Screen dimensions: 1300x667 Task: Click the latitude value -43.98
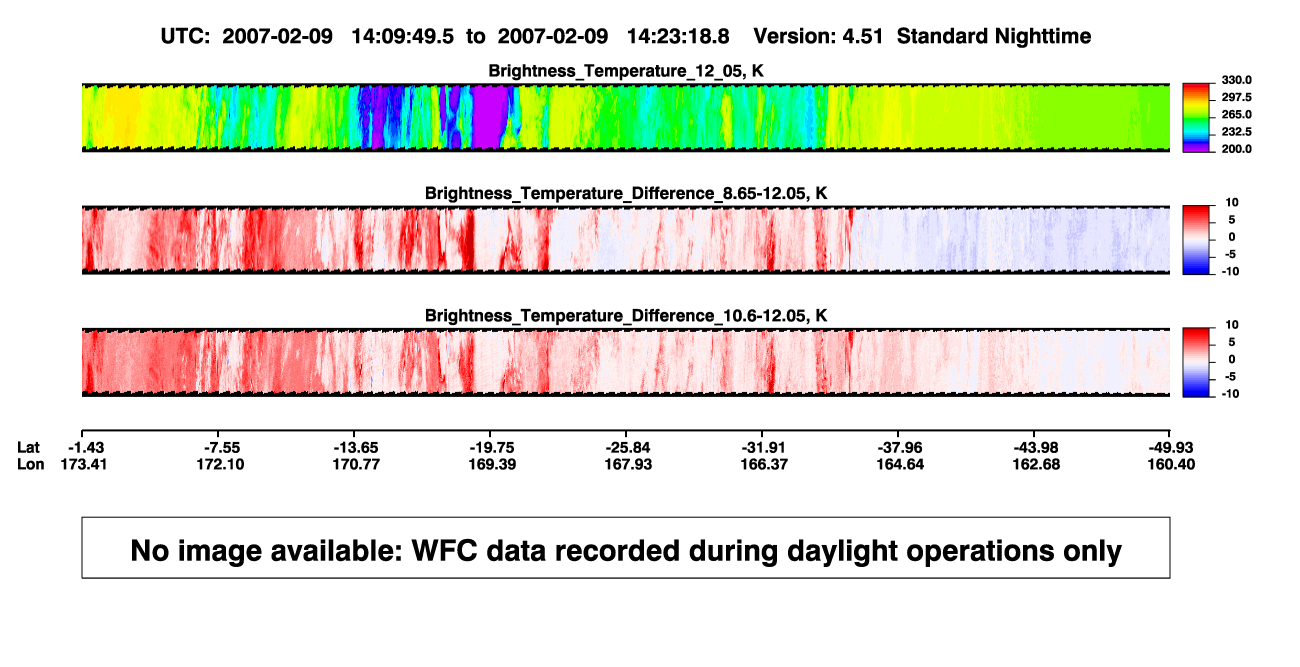(x=1035, y=447)
